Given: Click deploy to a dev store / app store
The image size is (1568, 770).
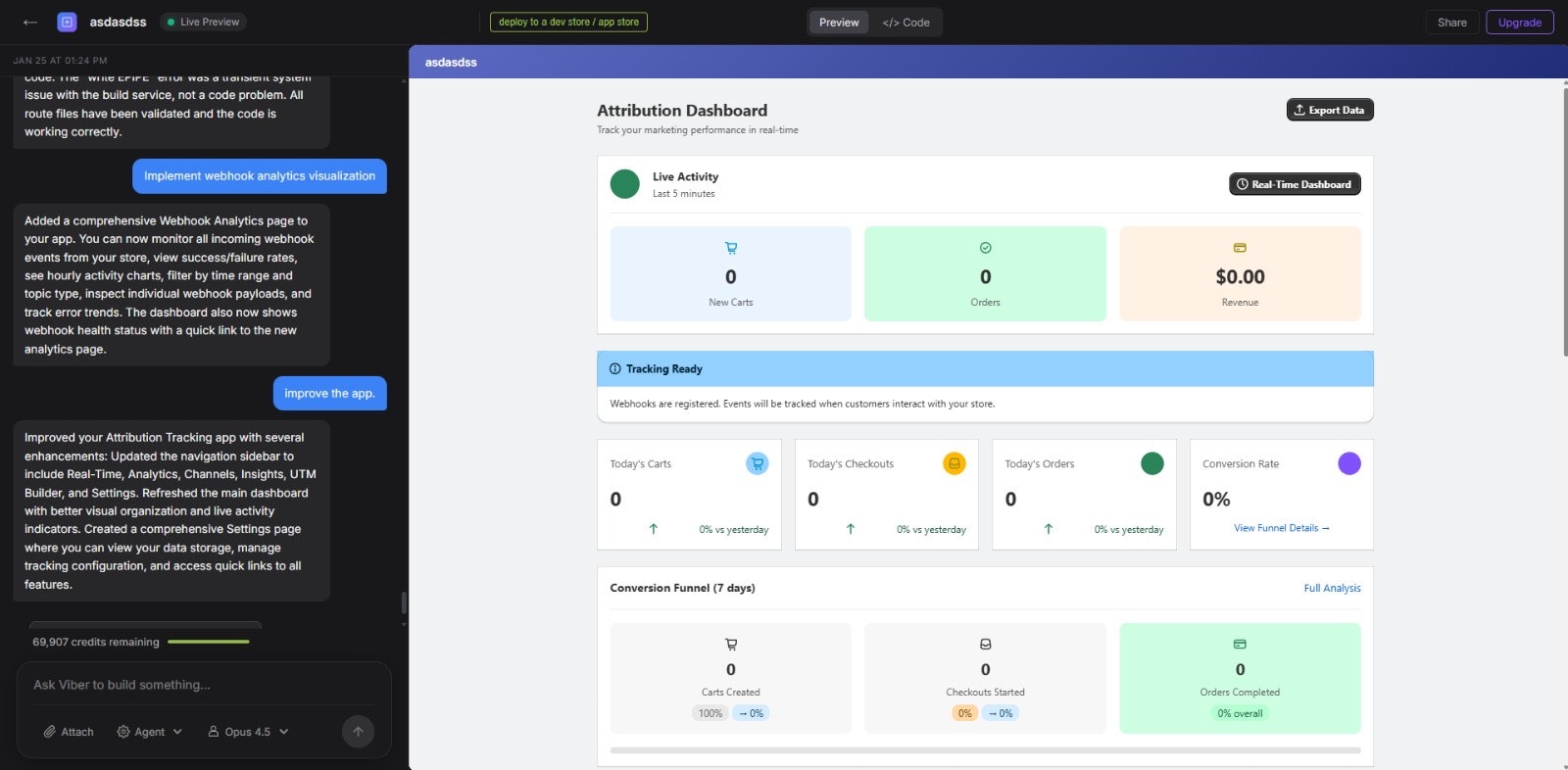Looking at the screenshot, I should point(568,22).
